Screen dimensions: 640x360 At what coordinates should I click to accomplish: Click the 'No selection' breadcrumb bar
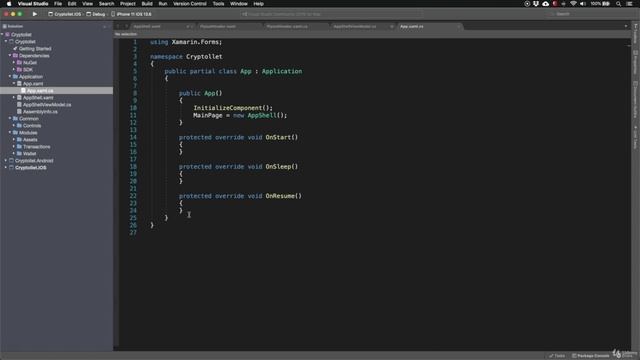click(372, 34)
